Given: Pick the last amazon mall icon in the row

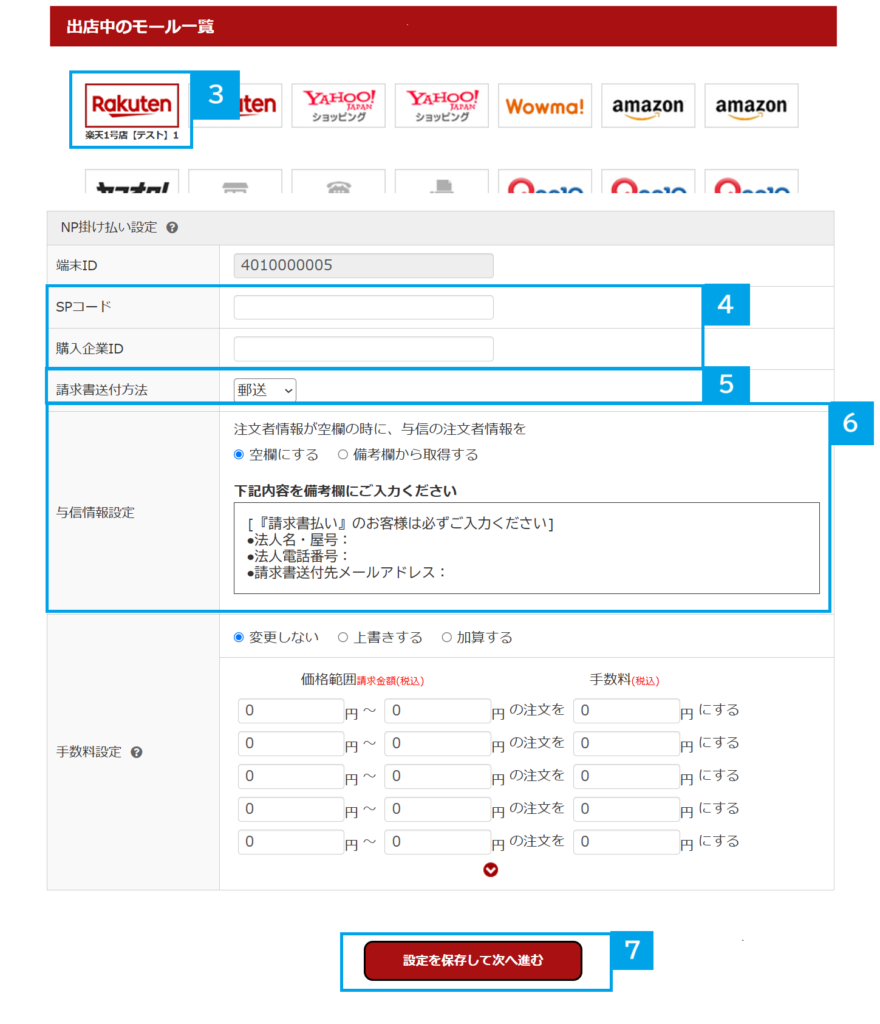Looking at the screenshot, I should (751, 105).
